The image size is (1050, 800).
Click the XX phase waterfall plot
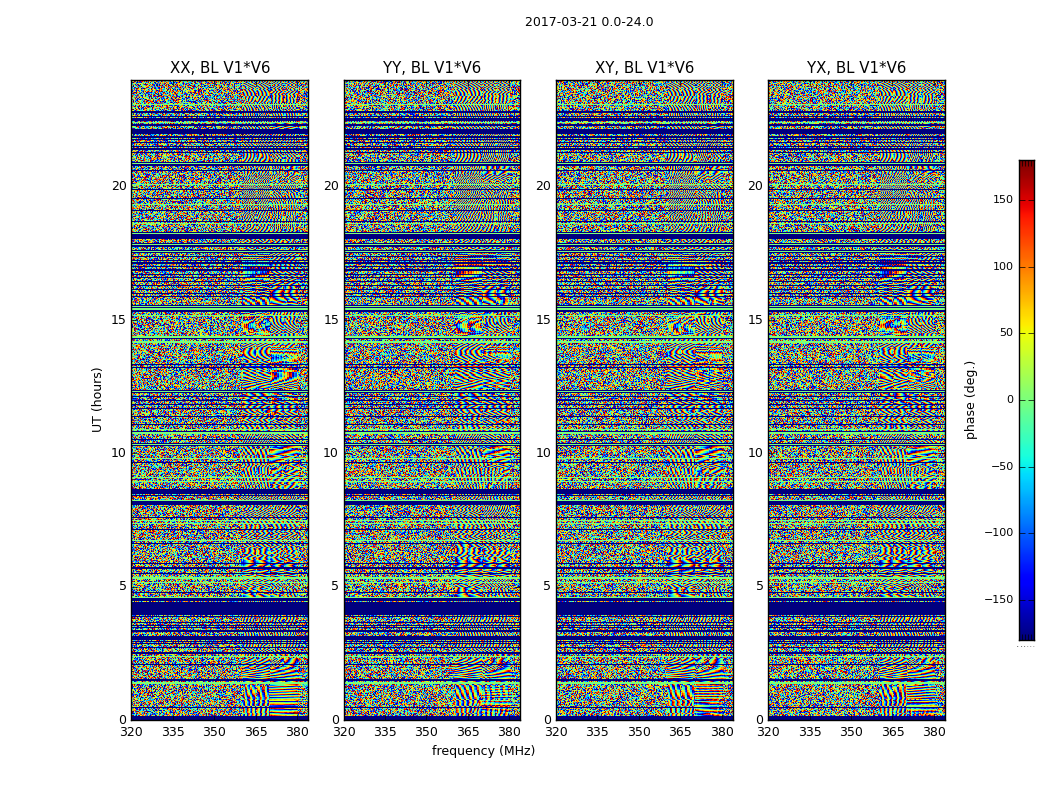click(x=220, y=400)
